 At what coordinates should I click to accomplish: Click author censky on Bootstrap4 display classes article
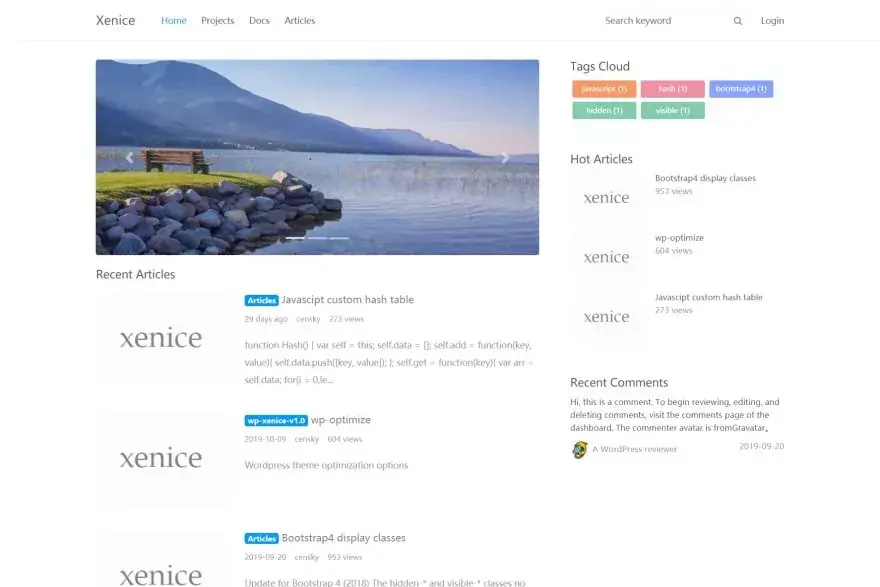coord(306,557)
